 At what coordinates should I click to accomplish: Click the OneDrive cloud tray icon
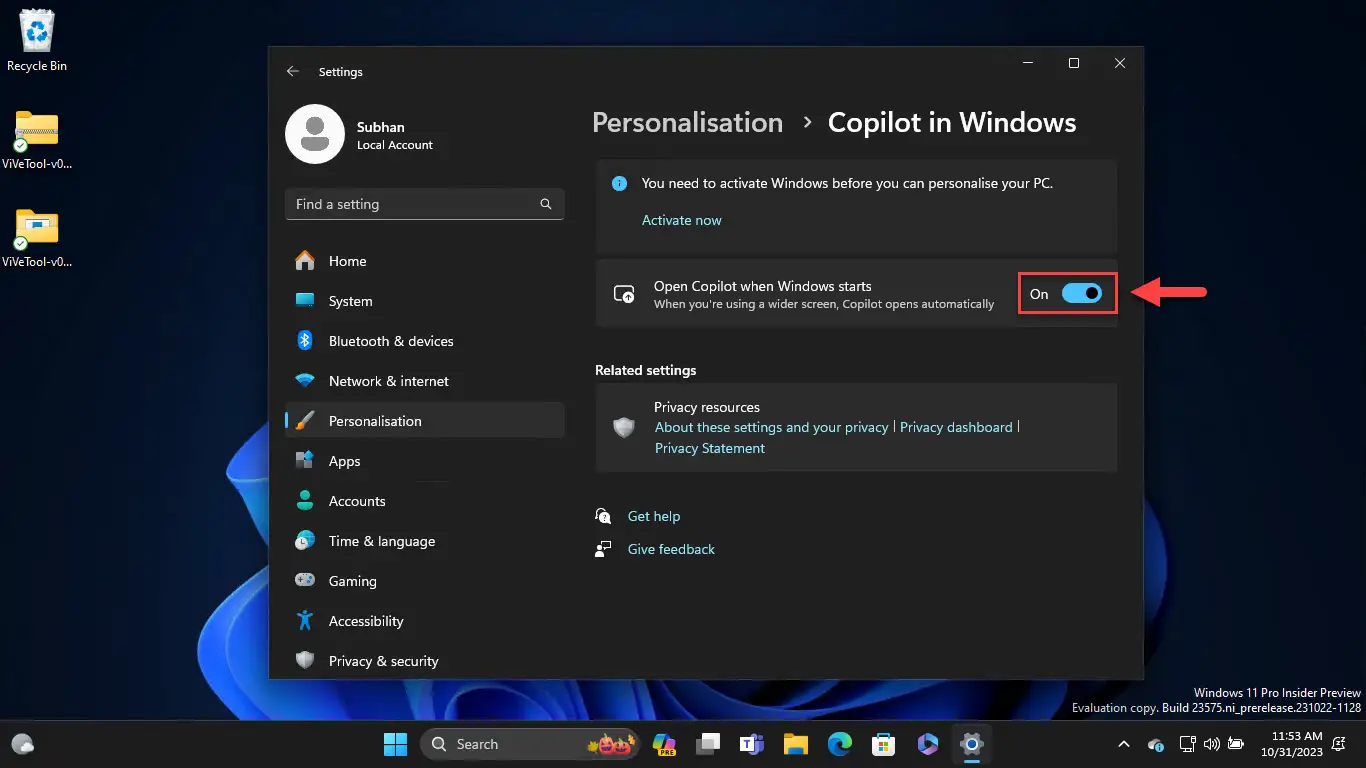[1156, 744]
